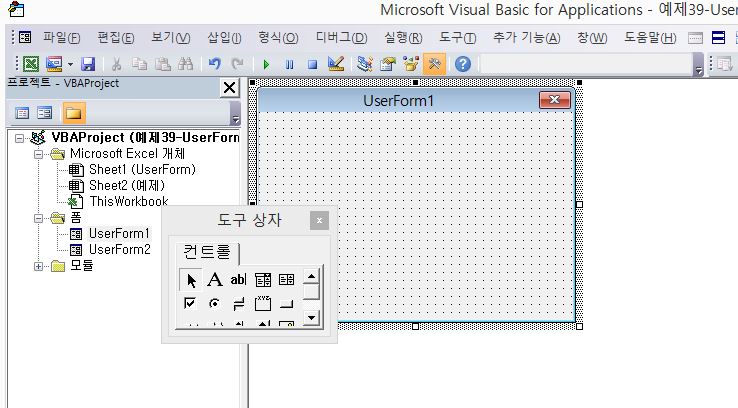Open the 편집(E) menu
Viewport: 738px width, 408px height.
[116, 38]
